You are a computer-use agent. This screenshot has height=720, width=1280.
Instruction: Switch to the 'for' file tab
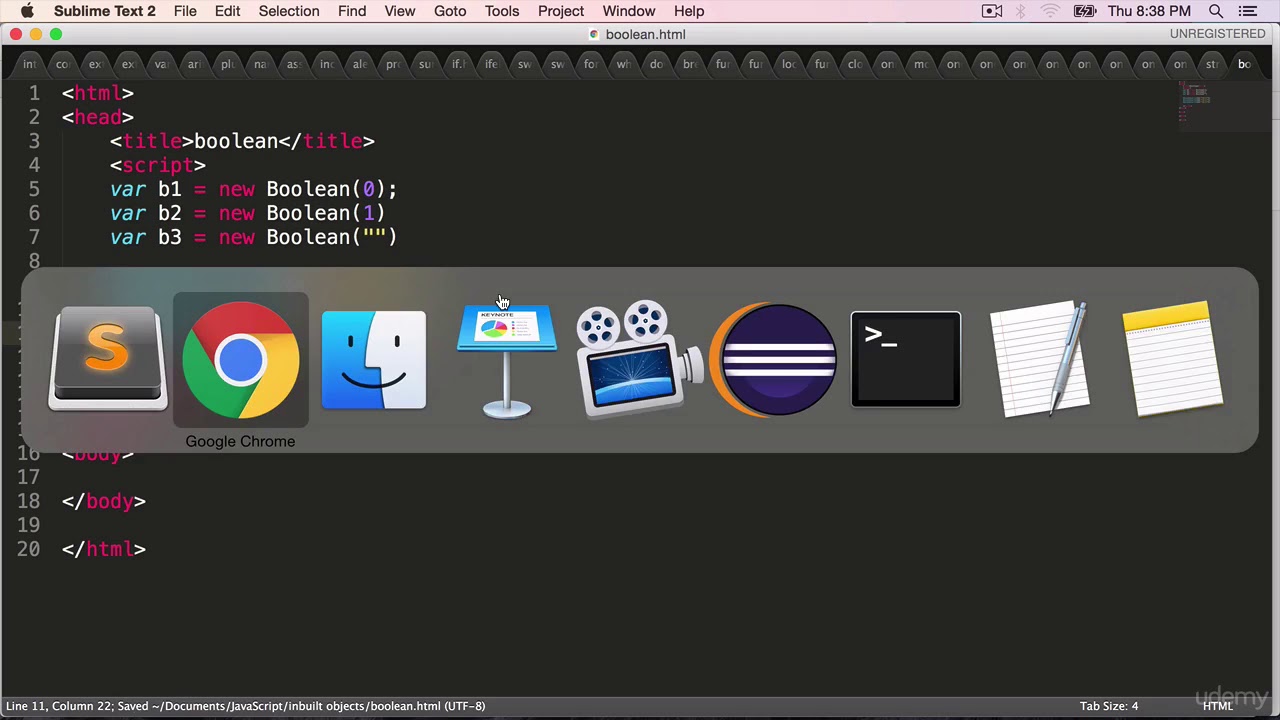(x=590, y=64)
